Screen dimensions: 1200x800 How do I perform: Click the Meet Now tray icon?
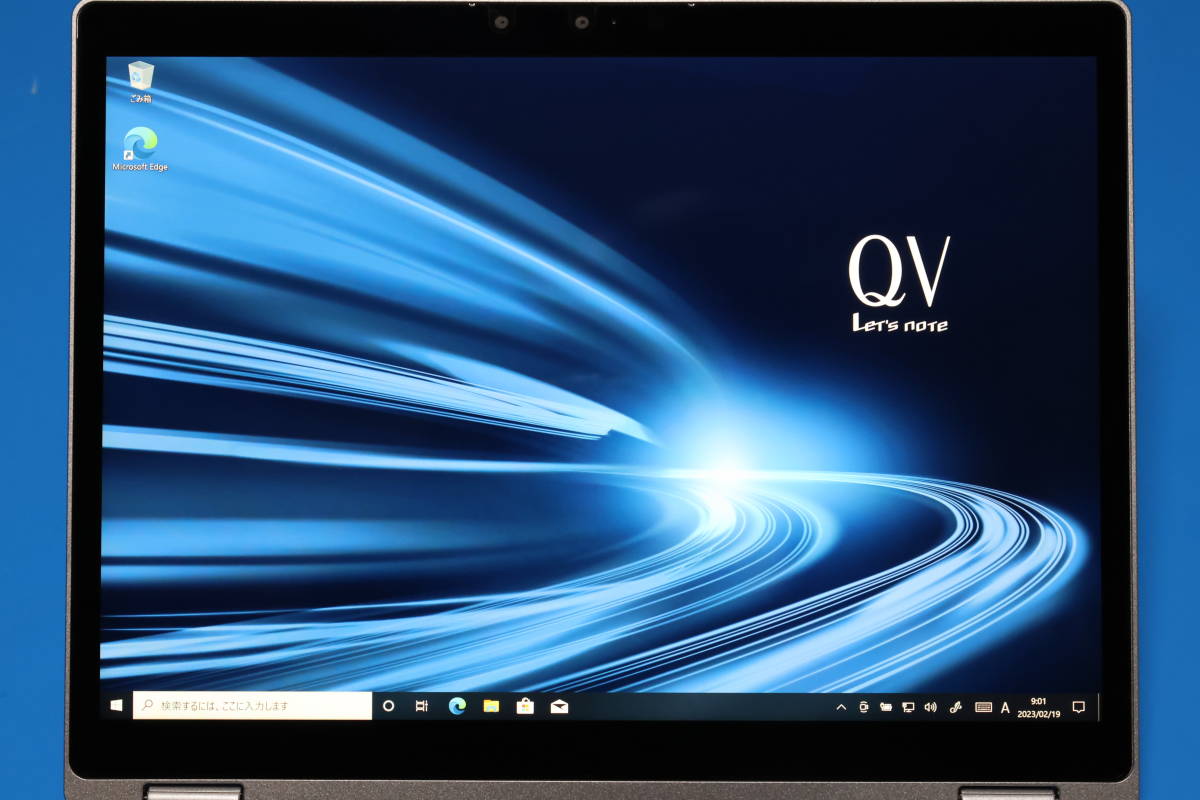click(864, 707)
